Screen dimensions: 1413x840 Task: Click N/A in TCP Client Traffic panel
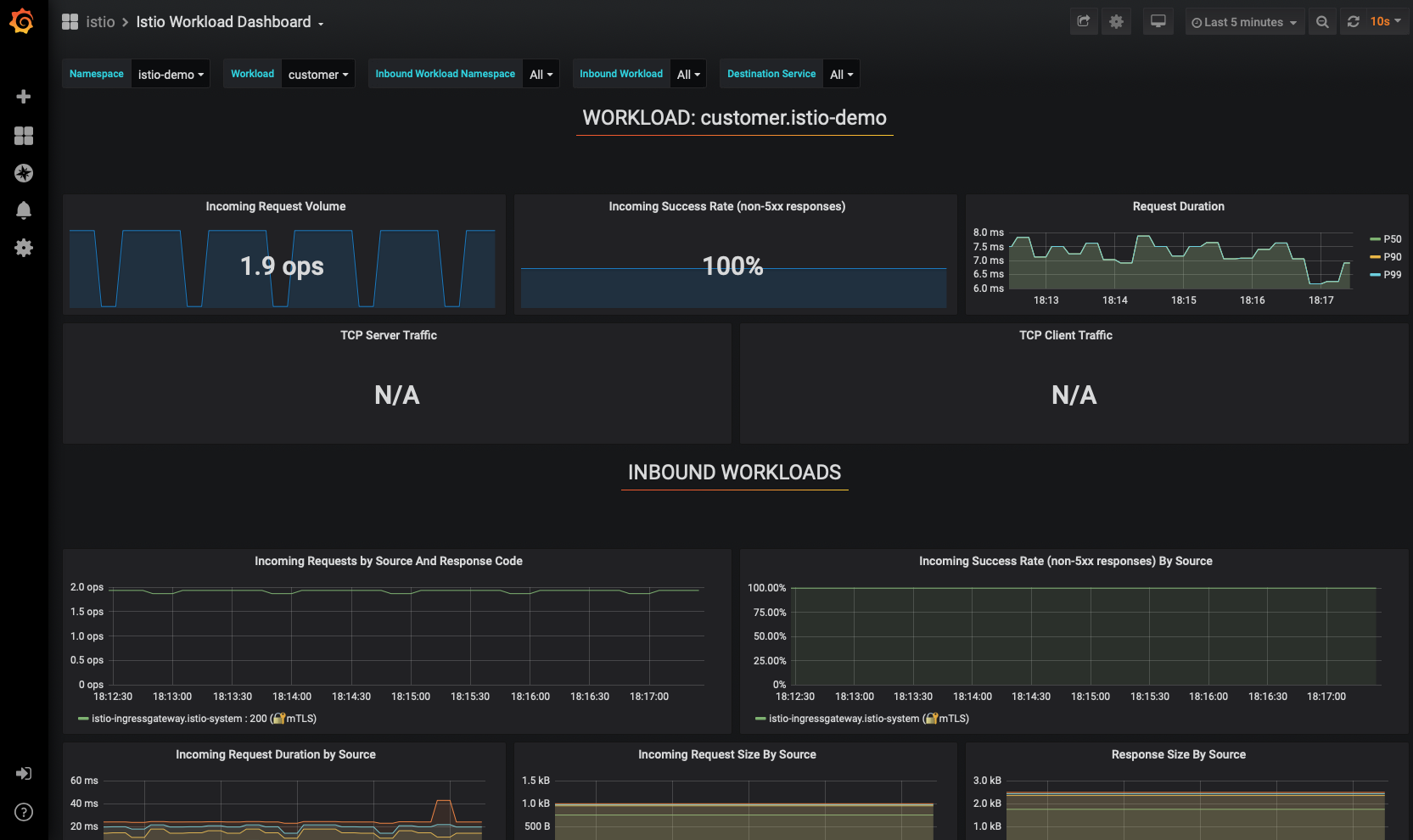(1074, 395)
